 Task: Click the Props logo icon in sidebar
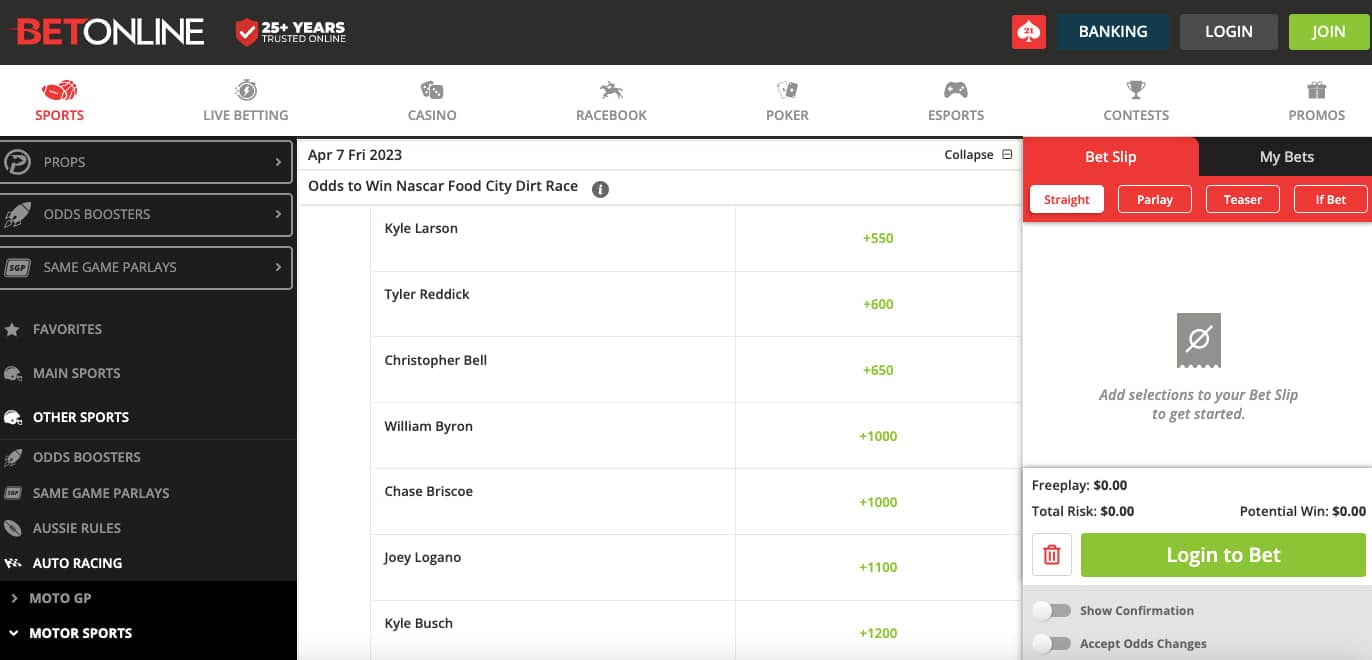point(17,162)
